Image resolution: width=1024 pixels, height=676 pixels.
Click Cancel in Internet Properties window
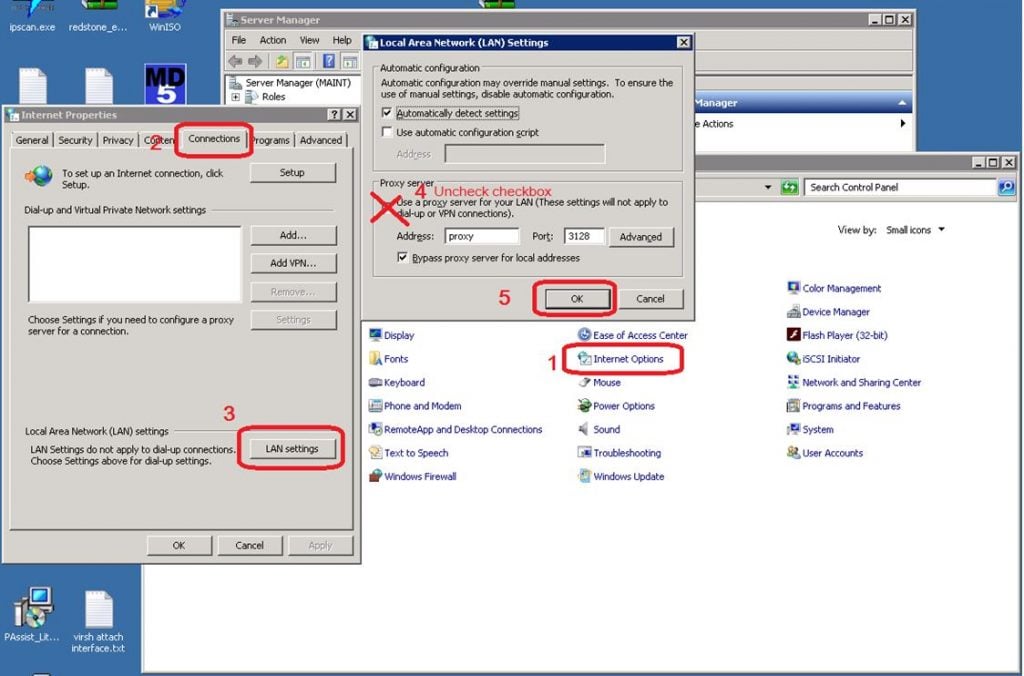249,545
